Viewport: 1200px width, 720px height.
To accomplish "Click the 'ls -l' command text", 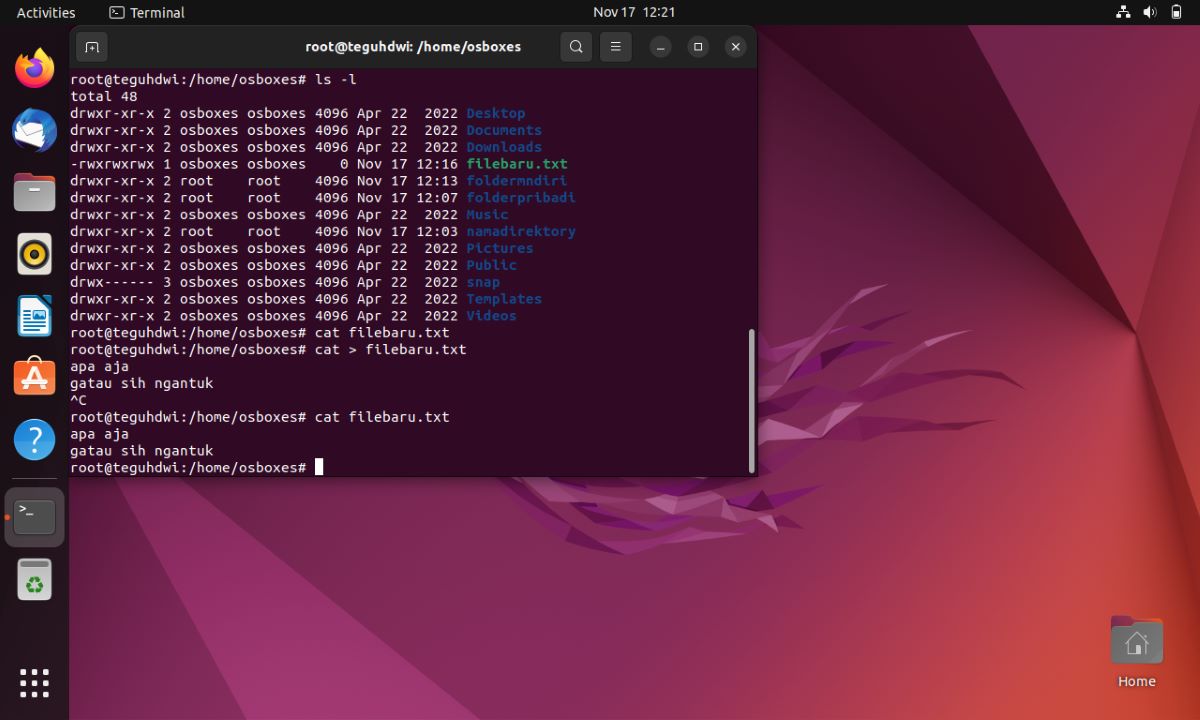I will 336,79.
